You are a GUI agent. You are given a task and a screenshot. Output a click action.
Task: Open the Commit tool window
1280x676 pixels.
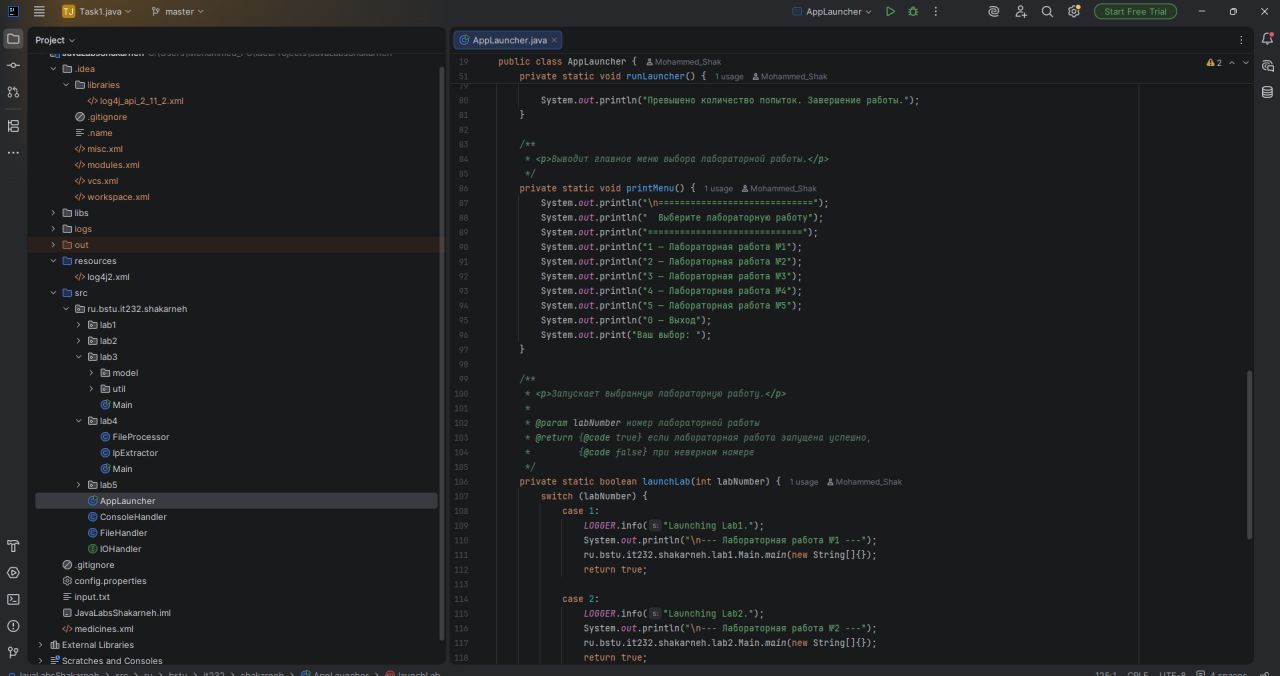pos(13,65)
